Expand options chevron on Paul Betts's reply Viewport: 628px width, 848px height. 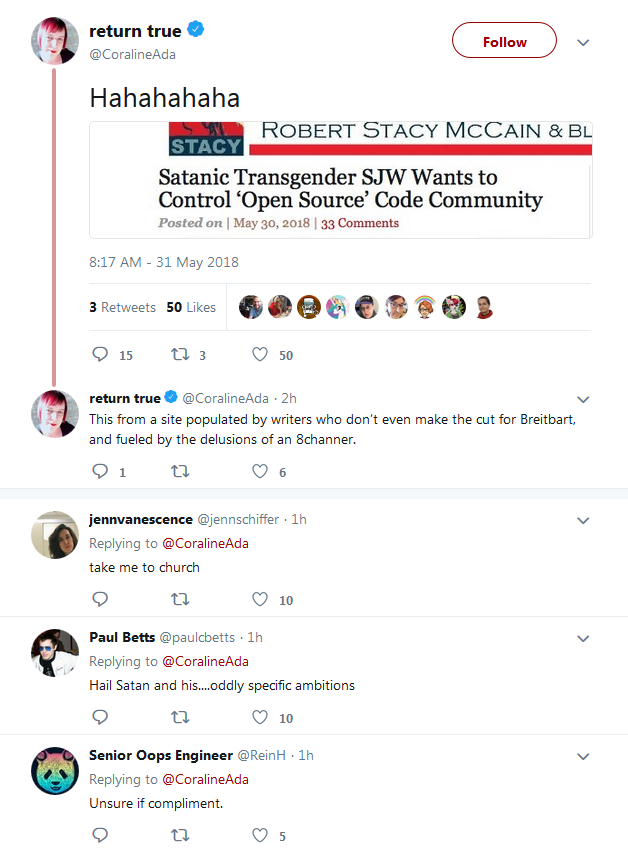(x=583, y=638)
